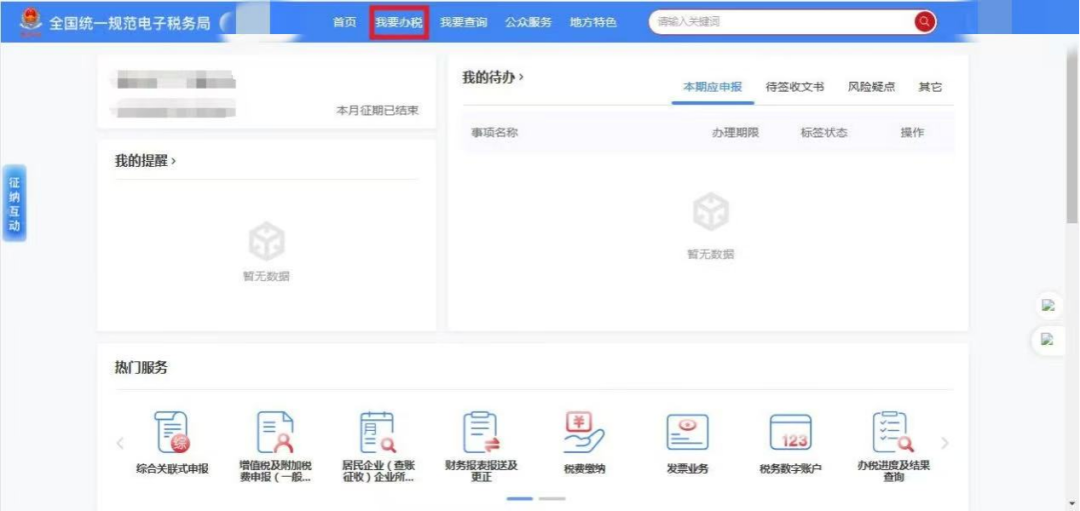Open 税务数字账户 icon
Screen dimensions: 1080x511
coord(790,433)
